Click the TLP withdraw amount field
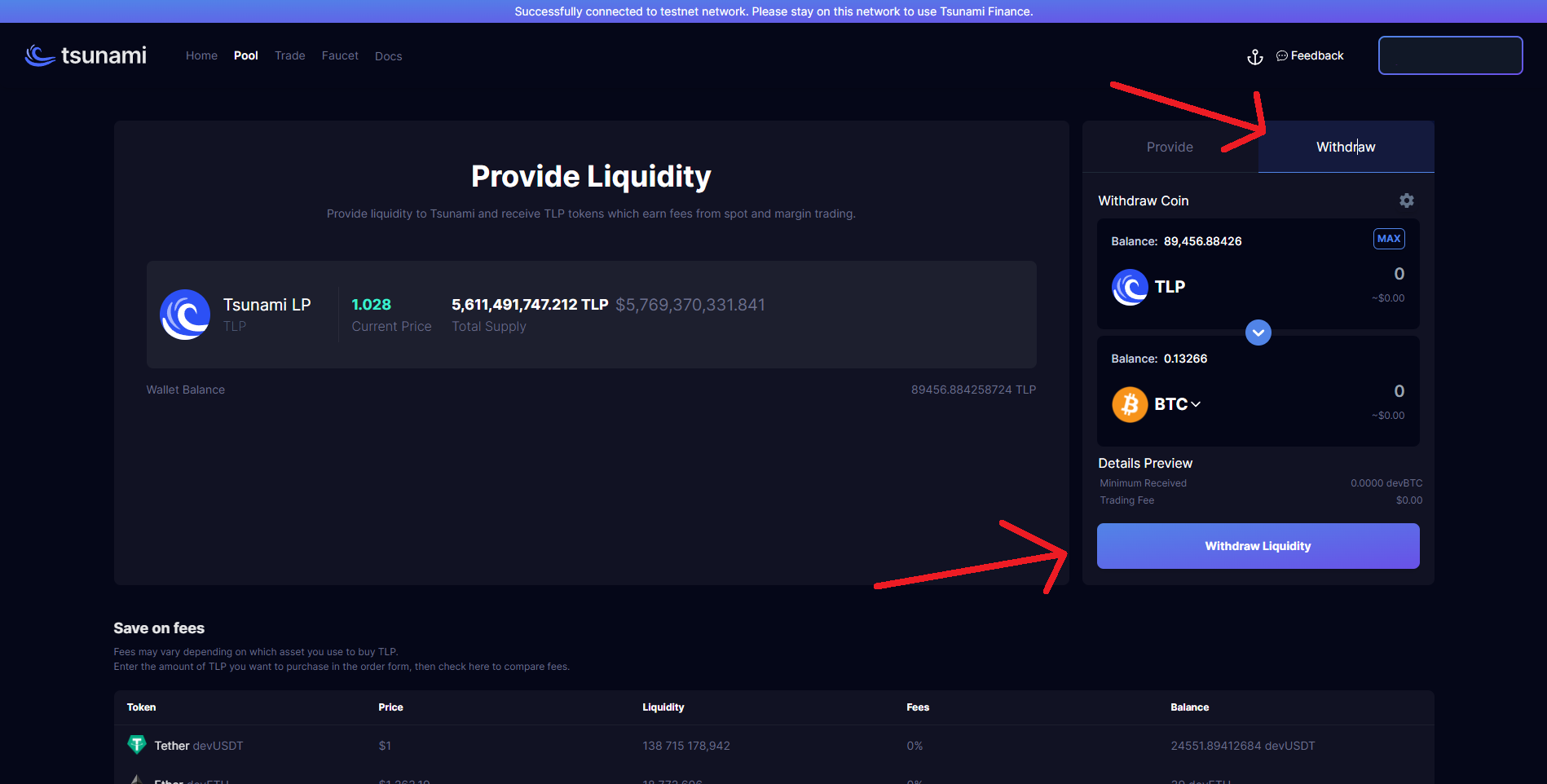Screen dimensions: 1547x784 point(1399,274)
